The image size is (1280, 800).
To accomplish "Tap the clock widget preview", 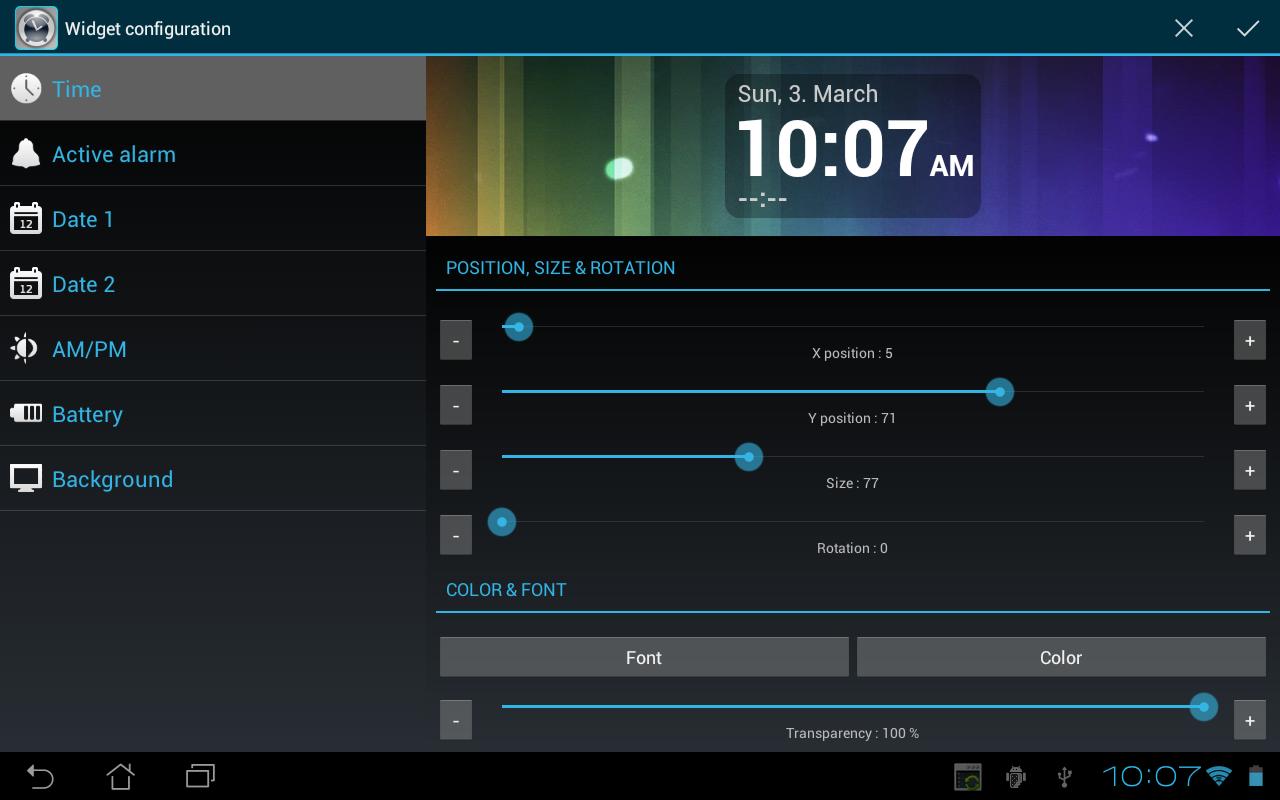I will tap(852, 146).
